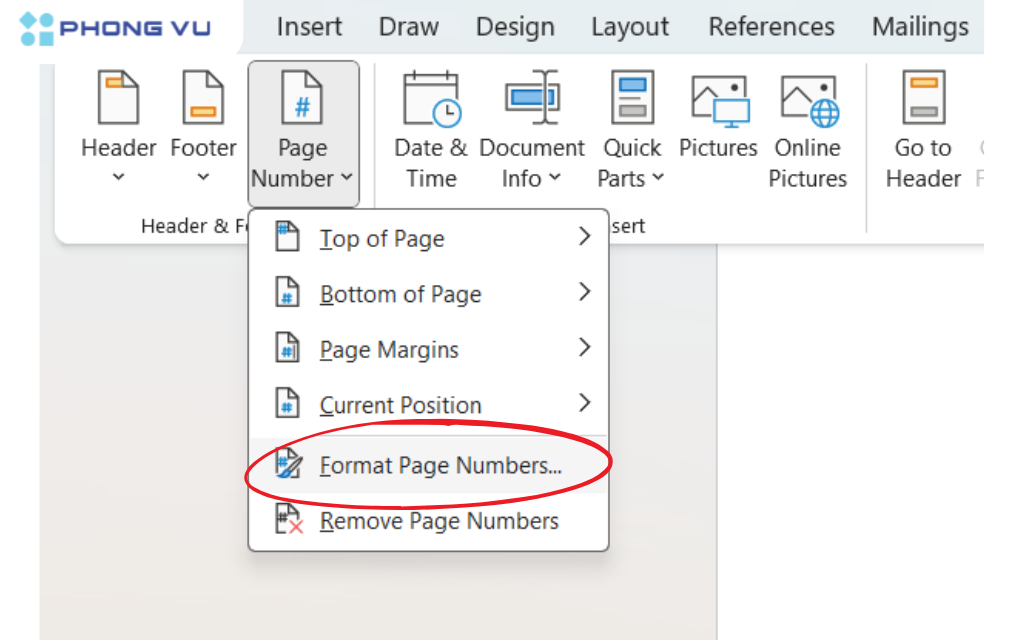Select Current Position in the menu
This screenshot has width=1024, height=640.
tap(400, 404)
